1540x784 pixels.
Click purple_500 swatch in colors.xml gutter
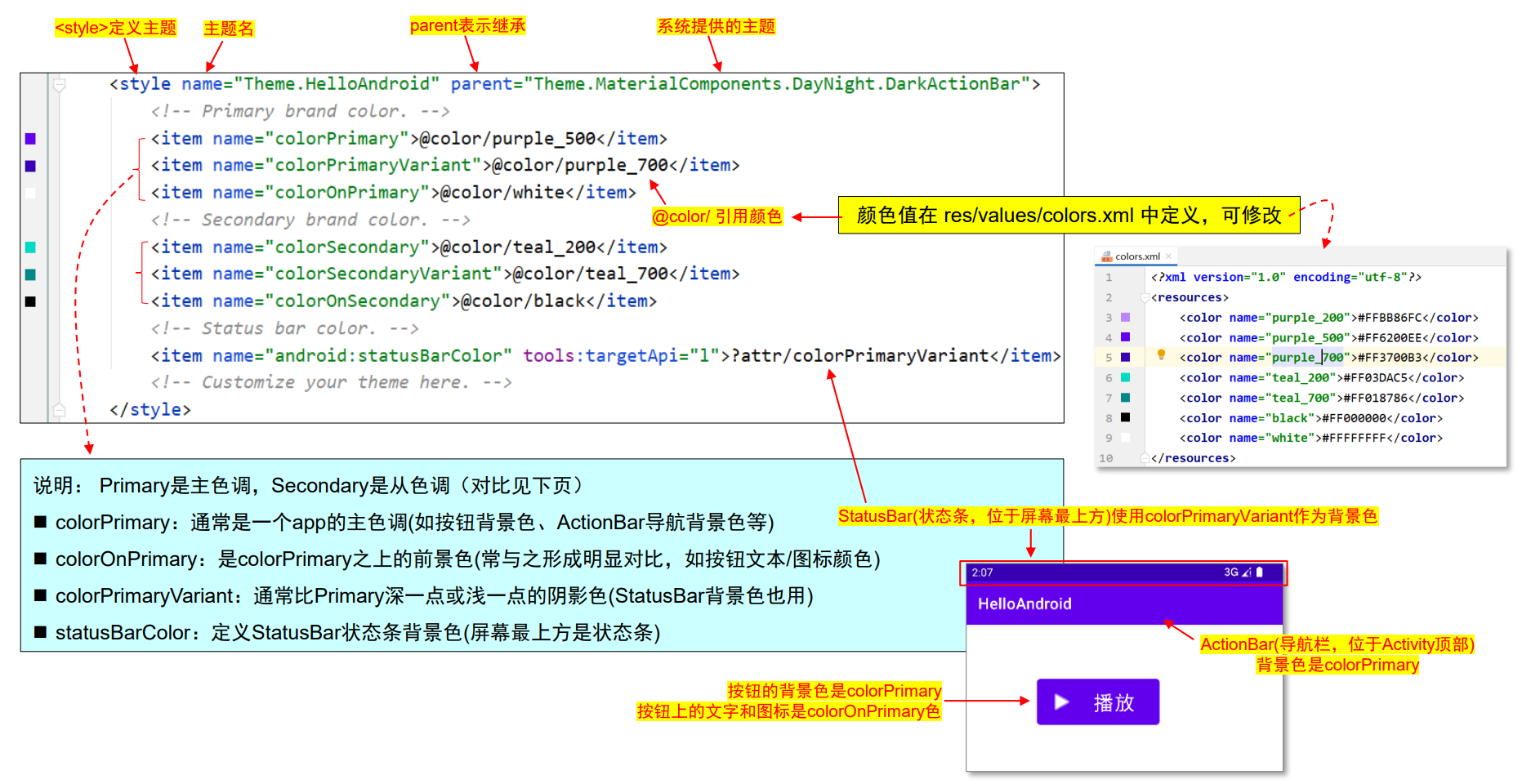coord(1125,336)
